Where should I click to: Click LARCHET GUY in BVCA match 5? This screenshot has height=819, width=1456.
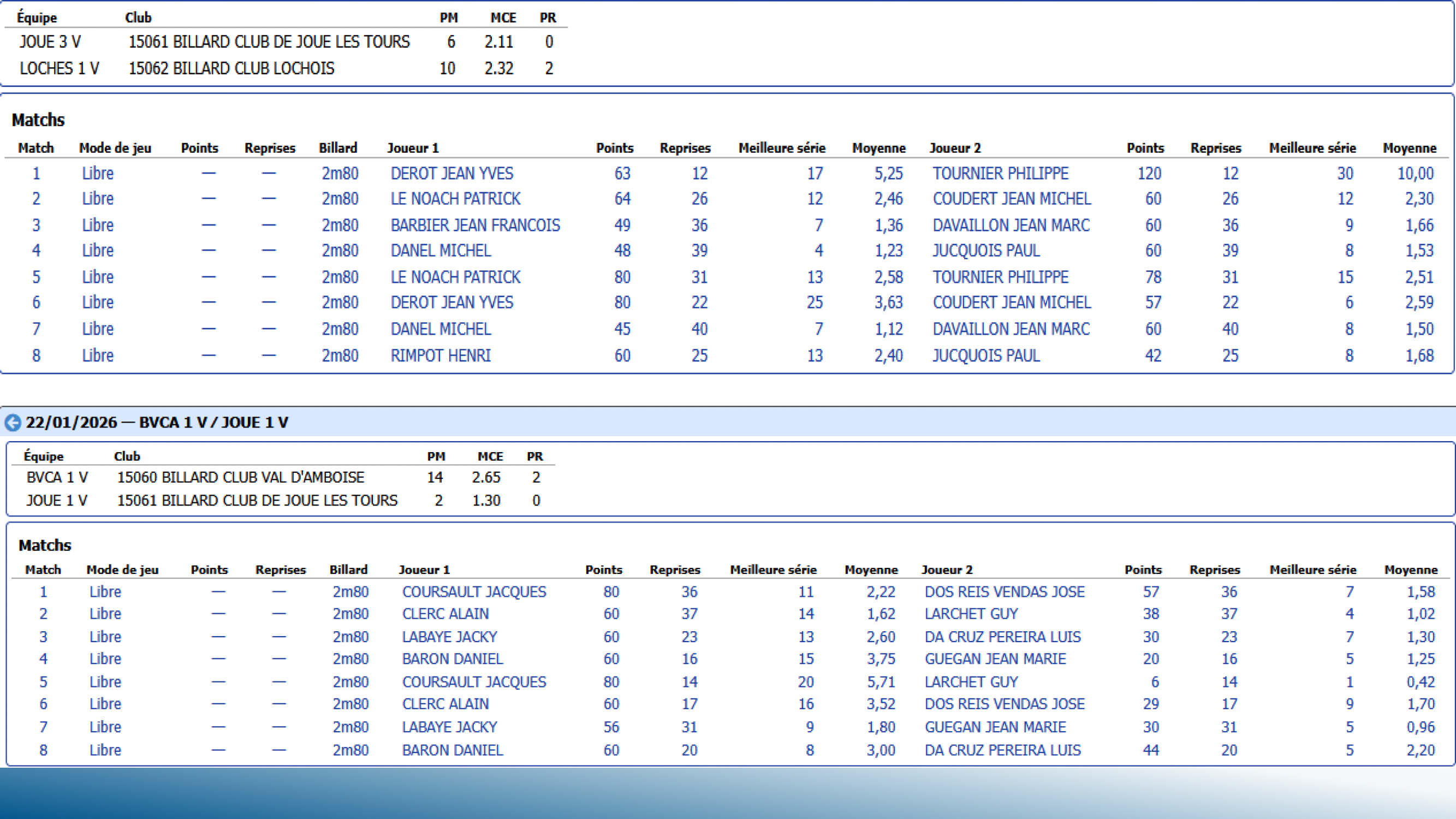(971, 682)
